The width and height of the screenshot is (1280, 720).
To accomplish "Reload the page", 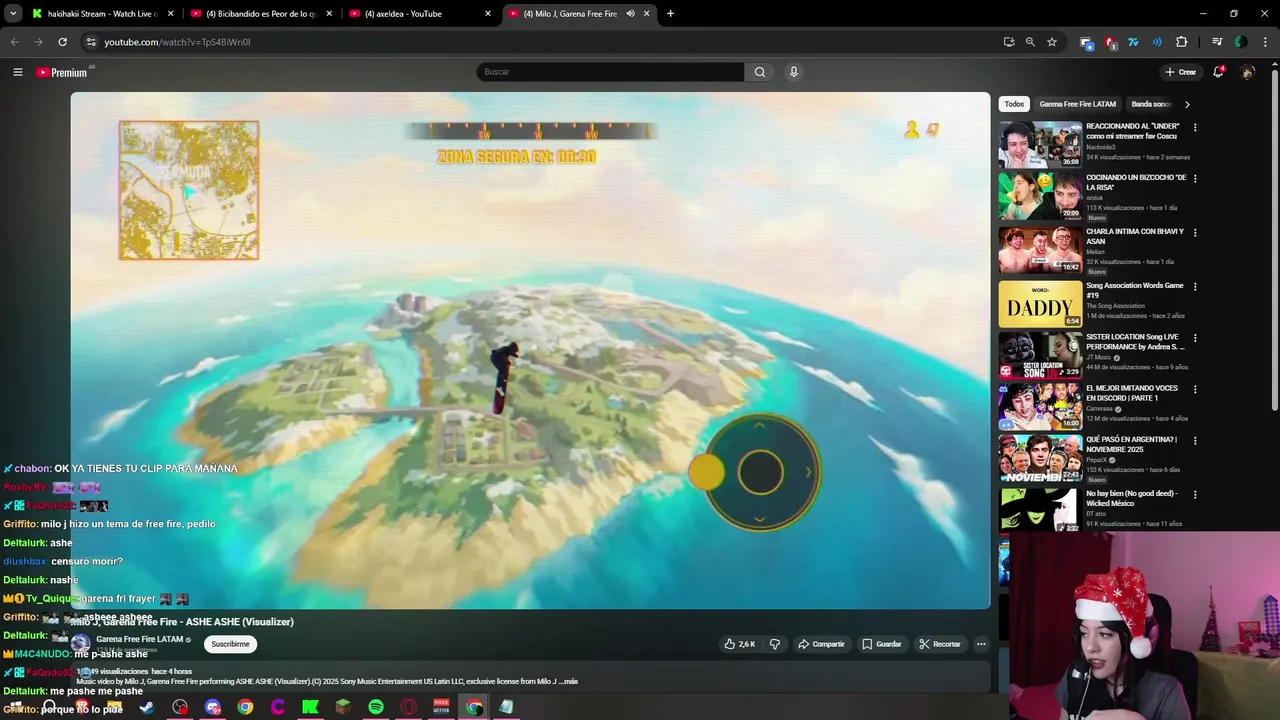I will 62,42.
